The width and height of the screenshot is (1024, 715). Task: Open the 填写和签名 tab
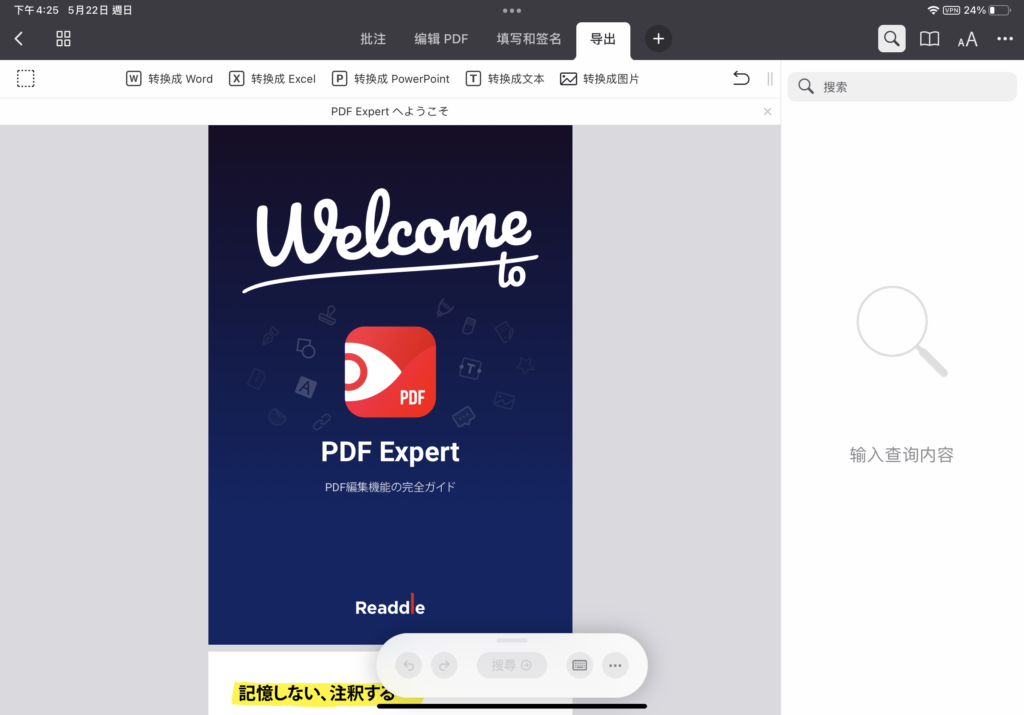[528, 39]
